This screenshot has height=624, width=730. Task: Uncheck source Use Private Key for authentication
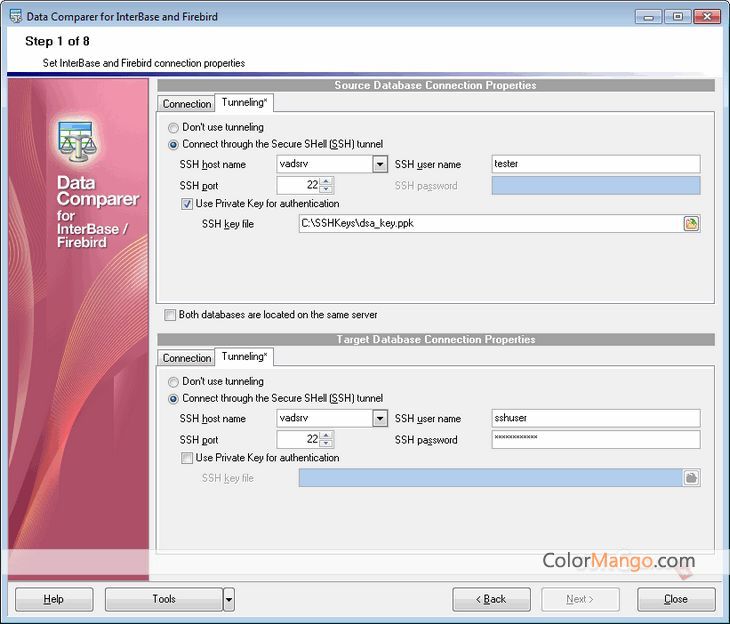tap(187, 204)
